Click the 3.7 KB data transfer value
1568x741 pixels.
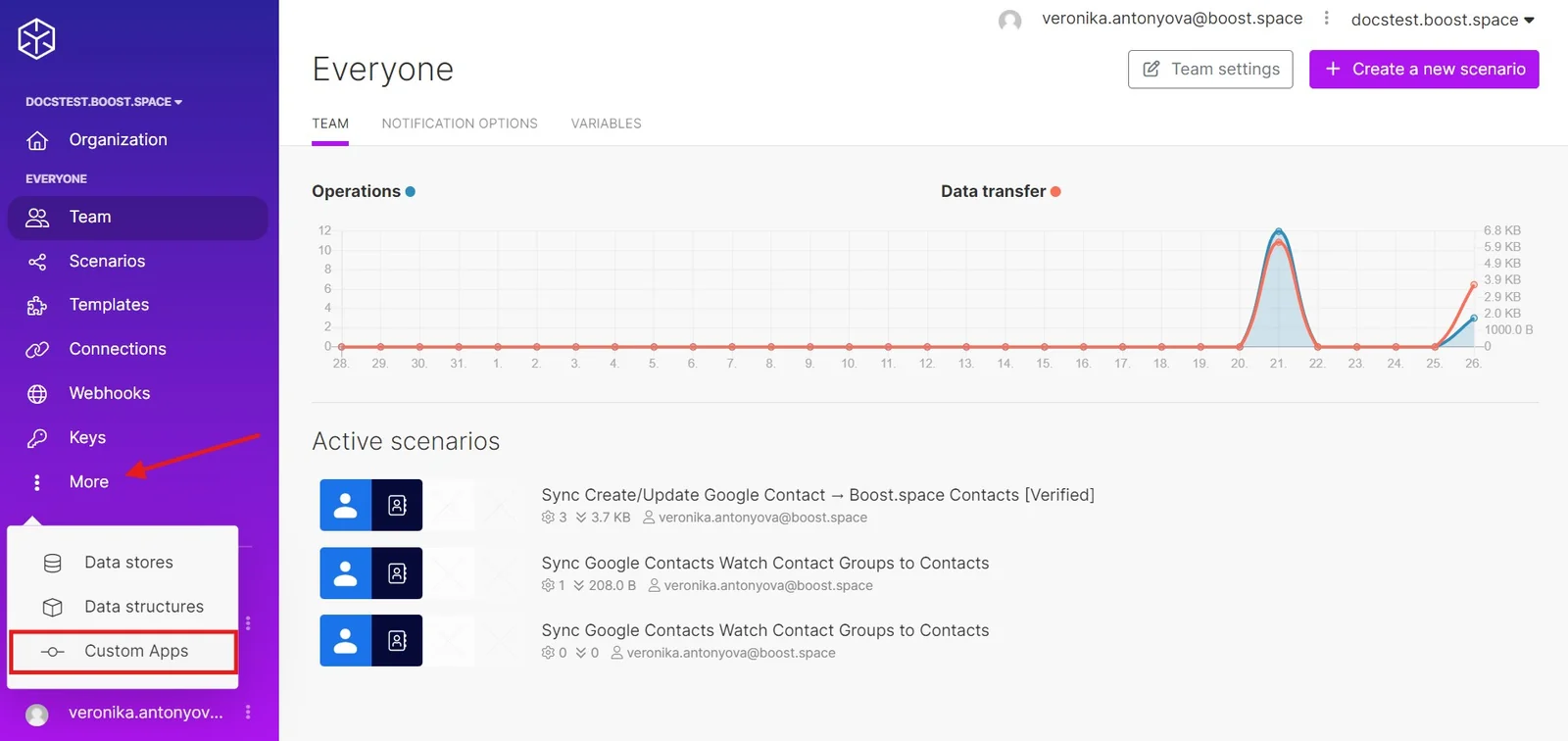click(611, 518)
